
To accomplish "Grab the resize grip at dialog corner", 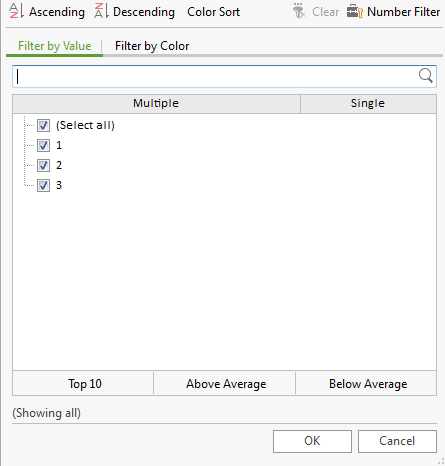I will click(x=440, y=461).
